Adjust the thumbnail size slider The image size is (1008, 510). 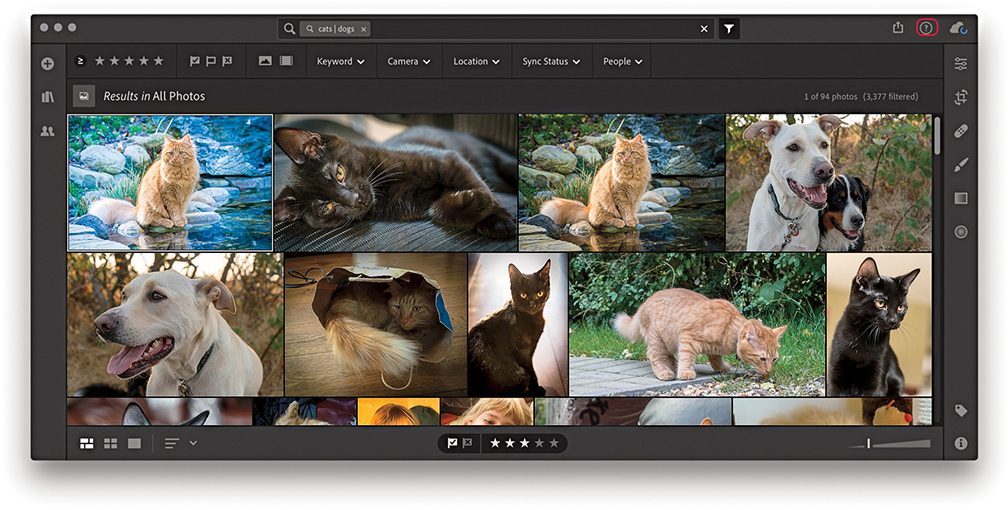[869, 443]
